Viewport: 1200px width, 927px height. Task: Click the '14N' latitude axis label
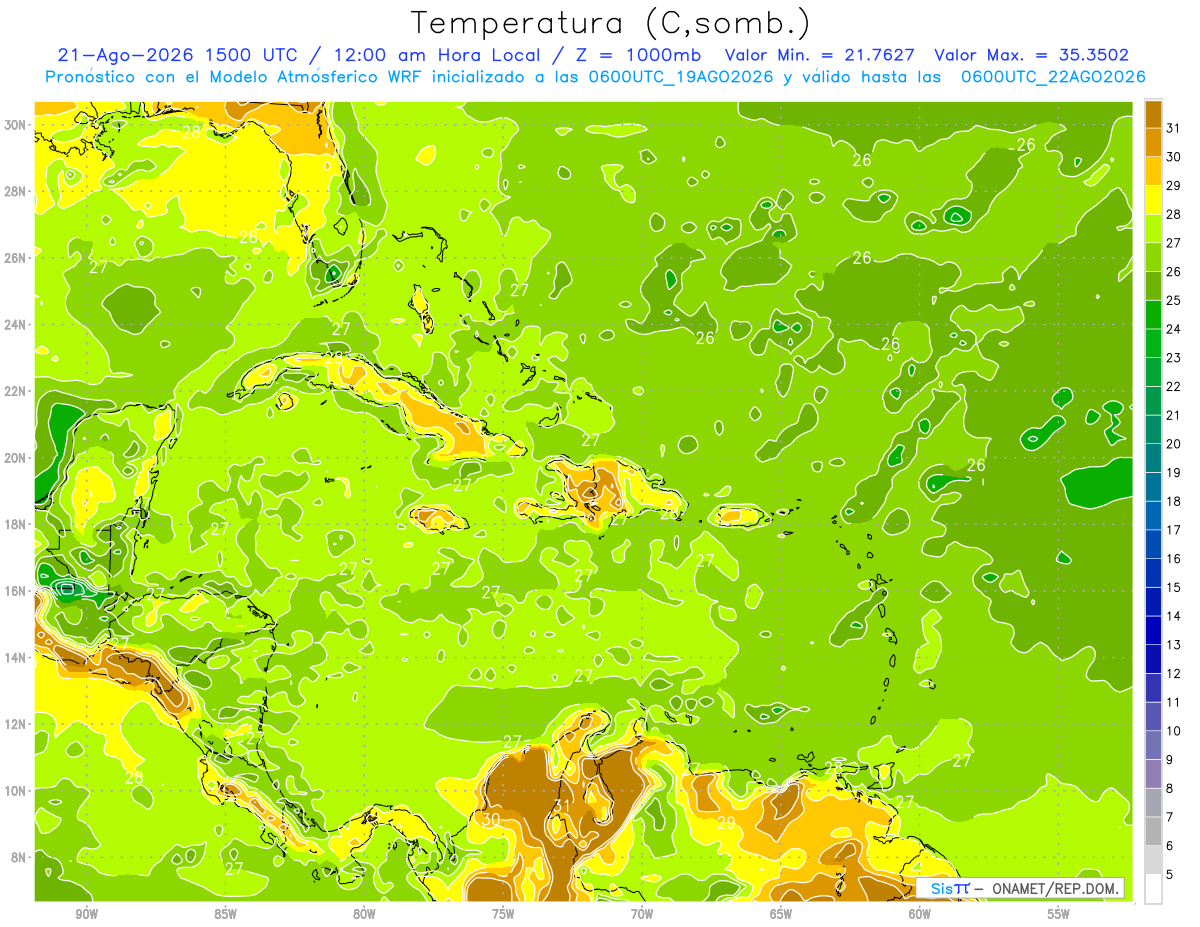pyautogui.click(x=16, y=657)
